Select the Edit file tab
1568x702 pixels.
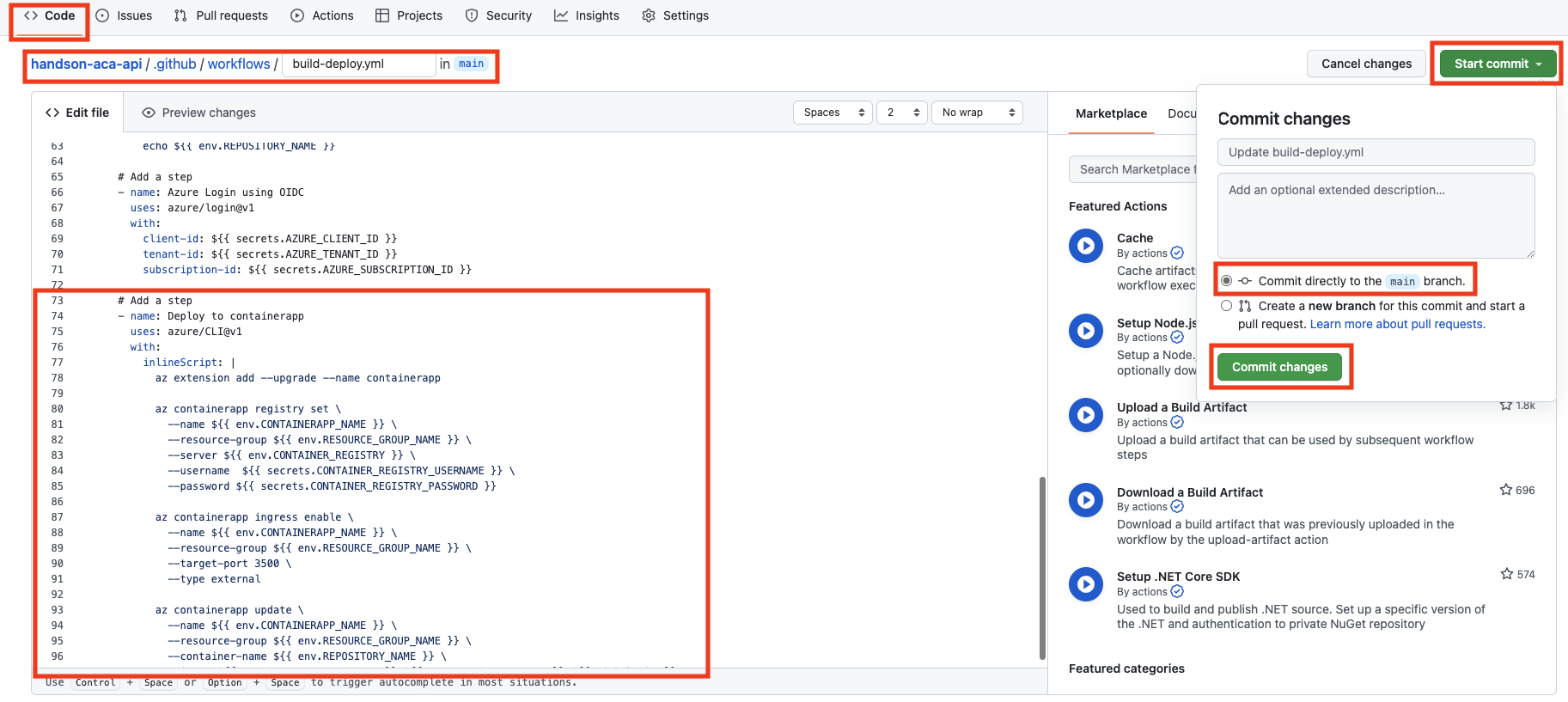pos(77,113)
